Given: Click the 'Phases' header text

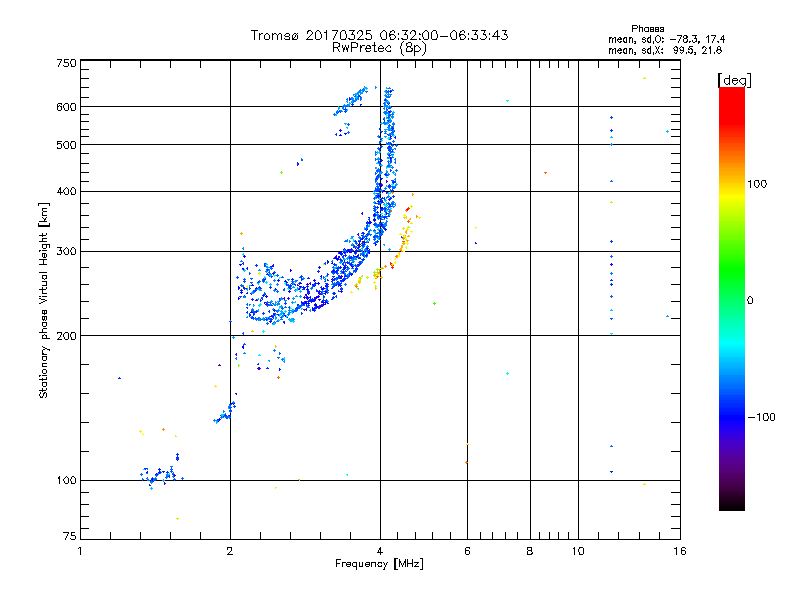Looking at the screenshot, I should point(647,29).
